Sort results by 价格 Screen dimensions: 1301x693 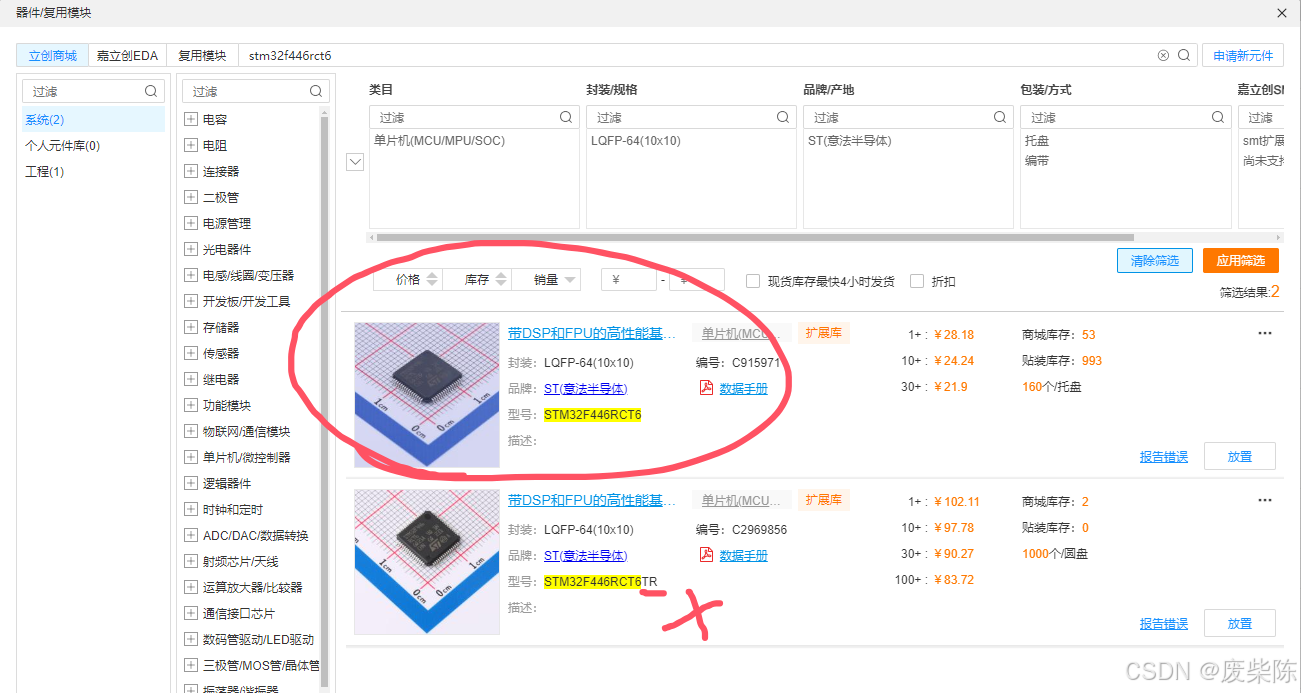(x=408, y=280)
